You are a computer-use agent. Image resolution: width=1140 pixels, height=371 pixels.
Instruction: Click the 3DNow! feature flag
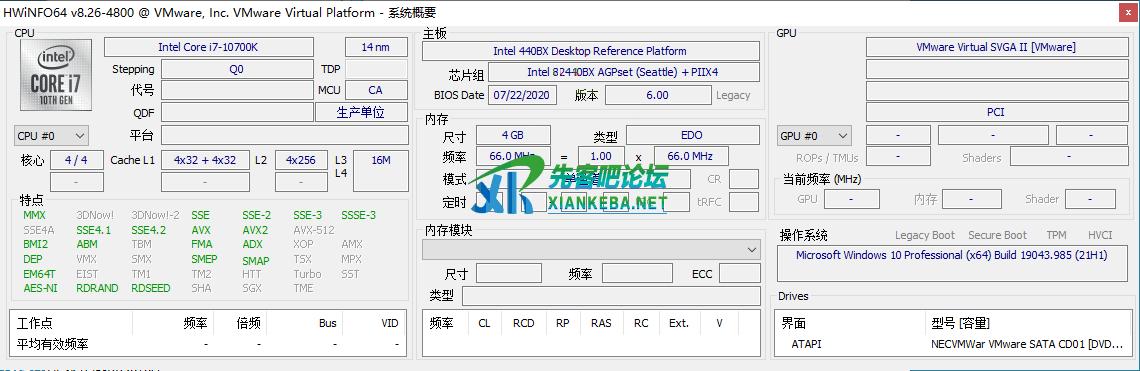click(x=95, y=215)
